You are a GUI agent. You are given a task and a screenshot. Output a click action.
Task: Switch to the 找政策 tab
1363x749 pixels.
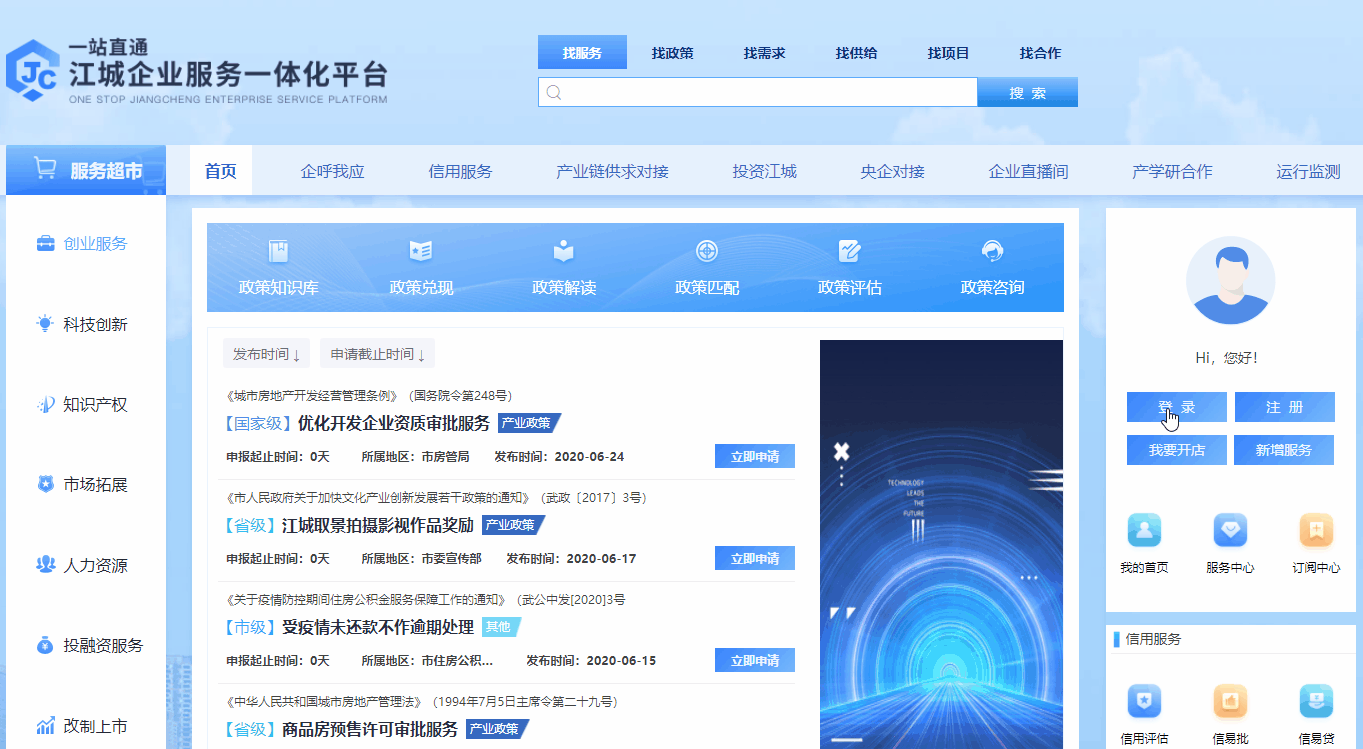[673, 52]
